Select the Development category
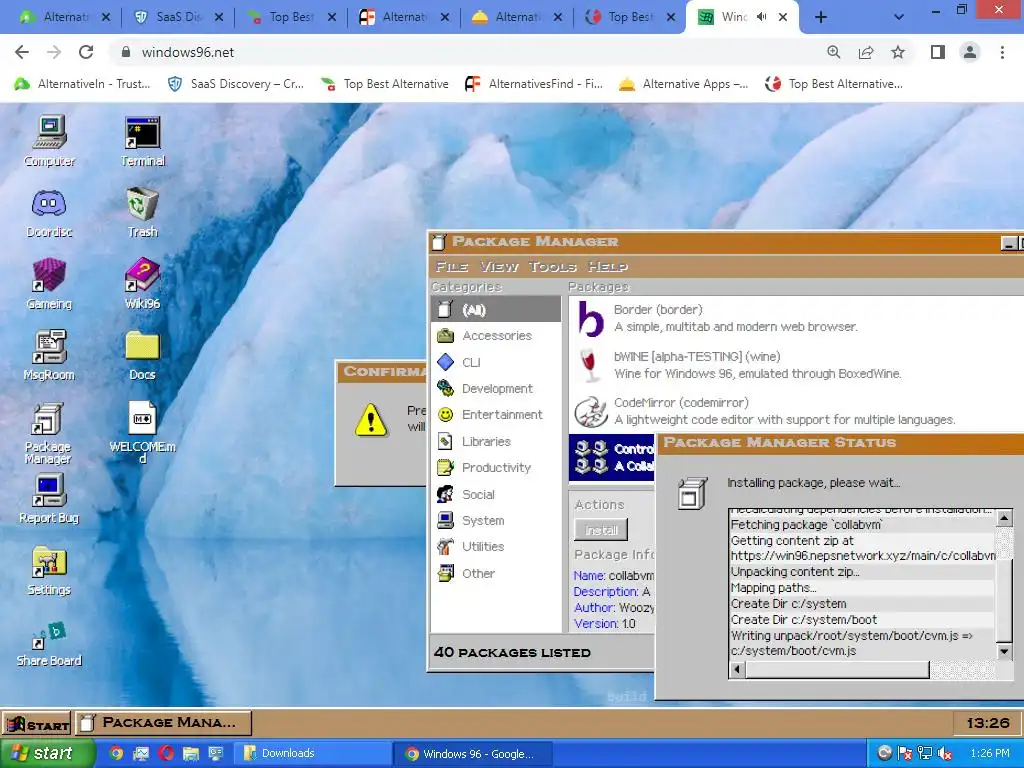Screen dimensions: 1024x768 496,389
